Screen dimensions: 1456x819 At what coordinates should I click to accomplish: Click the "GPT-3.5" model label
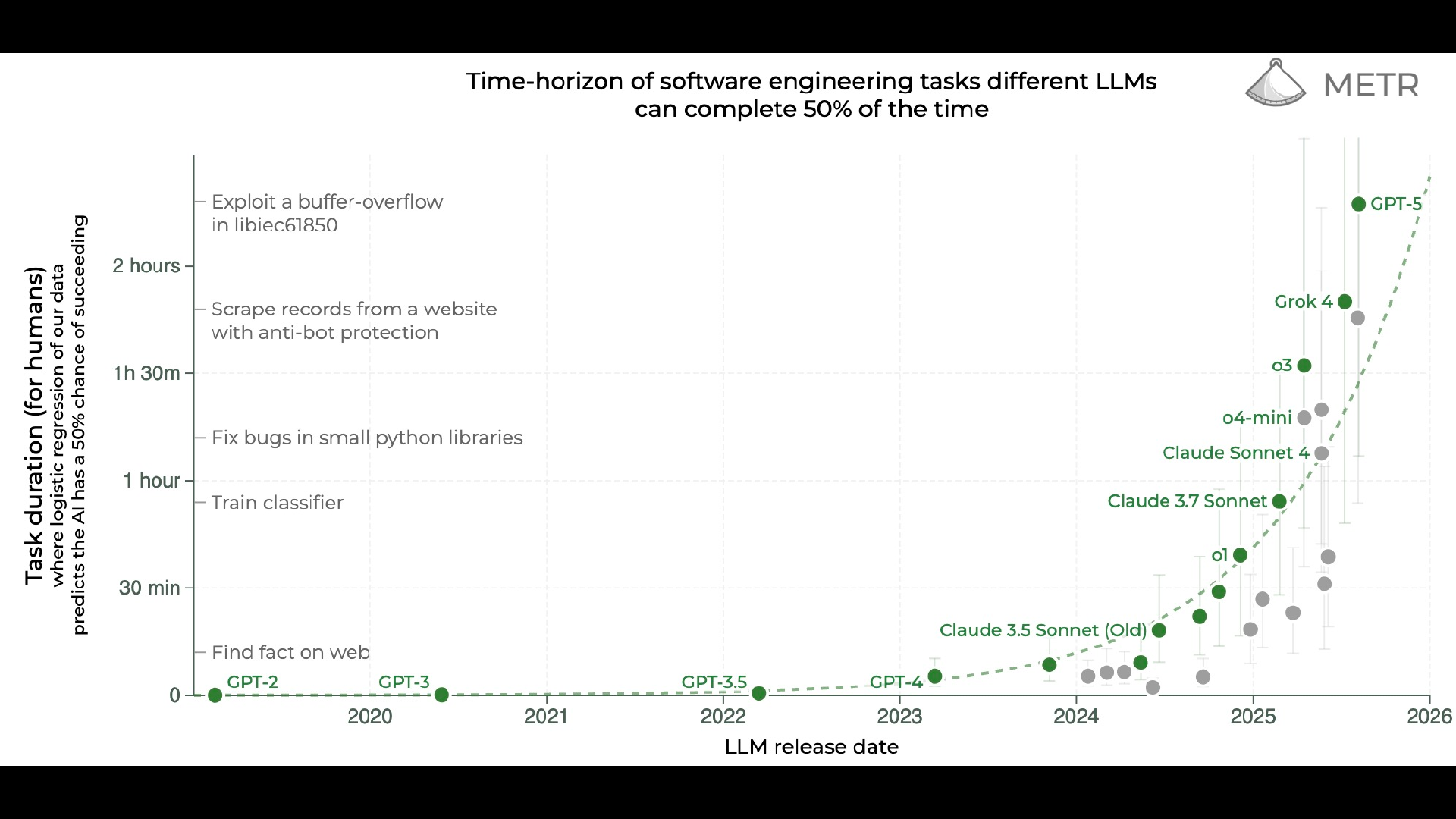pos(714,682)
